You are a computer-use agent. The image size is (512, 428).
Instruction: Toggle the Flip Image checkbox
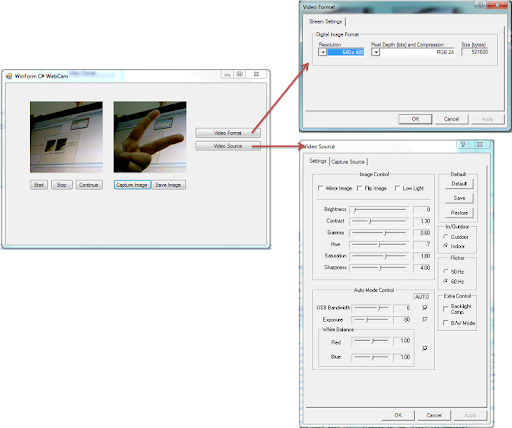(x=359, y=188)
